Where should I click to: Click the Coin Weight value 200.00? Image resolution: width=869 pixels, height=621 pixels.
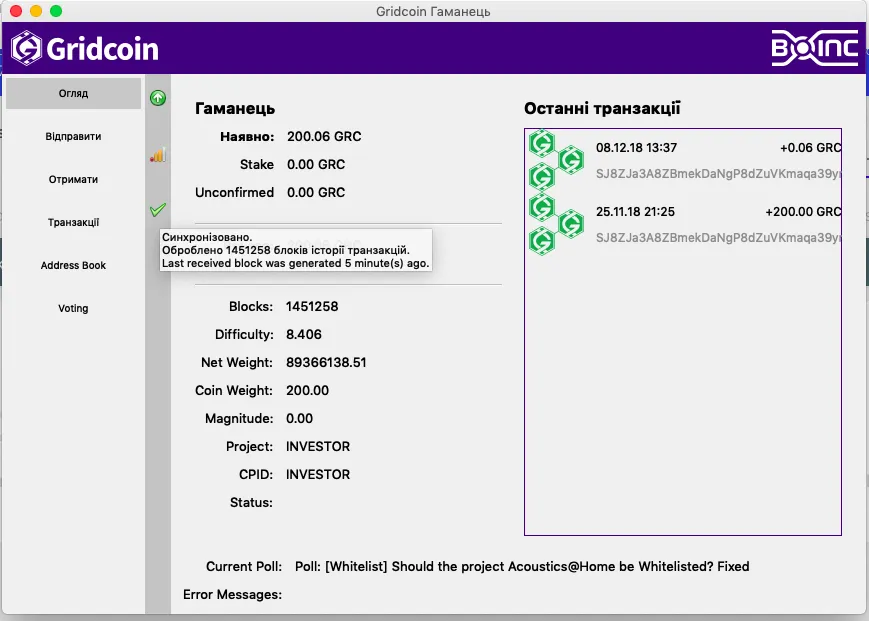(x=308, y=391)
